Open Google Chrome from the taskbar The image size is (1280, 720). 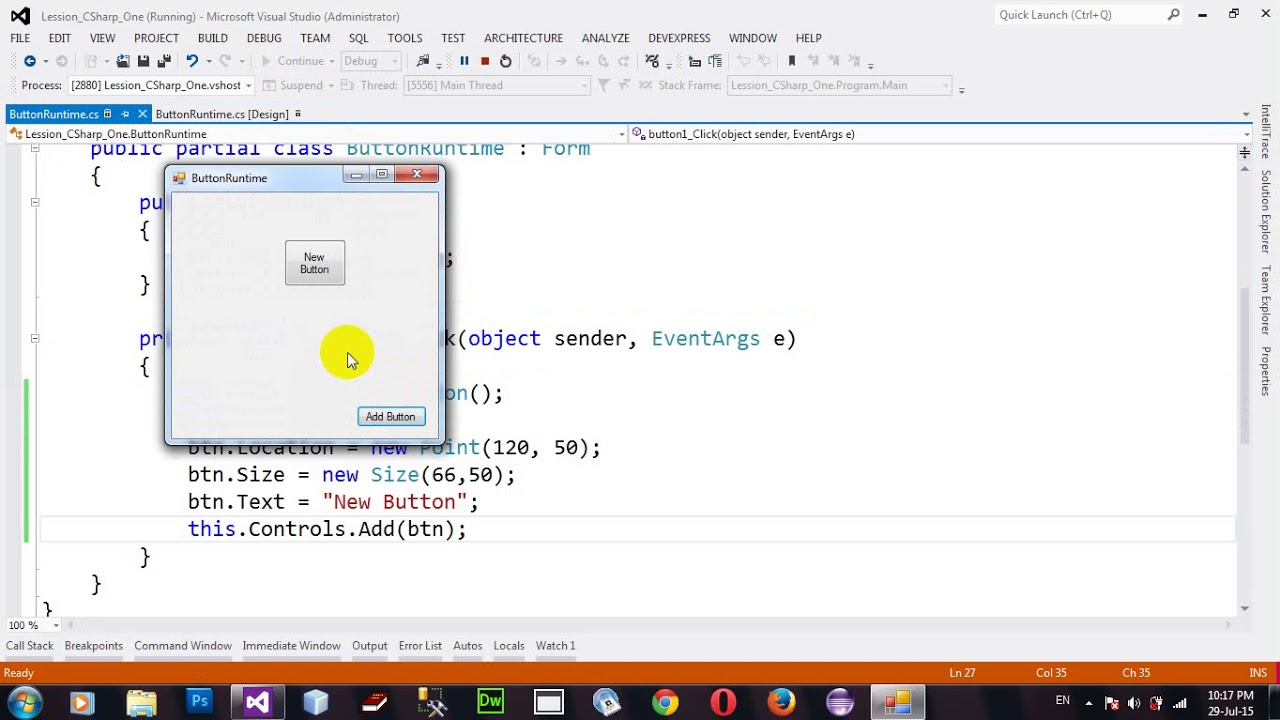tap(665, 702)
